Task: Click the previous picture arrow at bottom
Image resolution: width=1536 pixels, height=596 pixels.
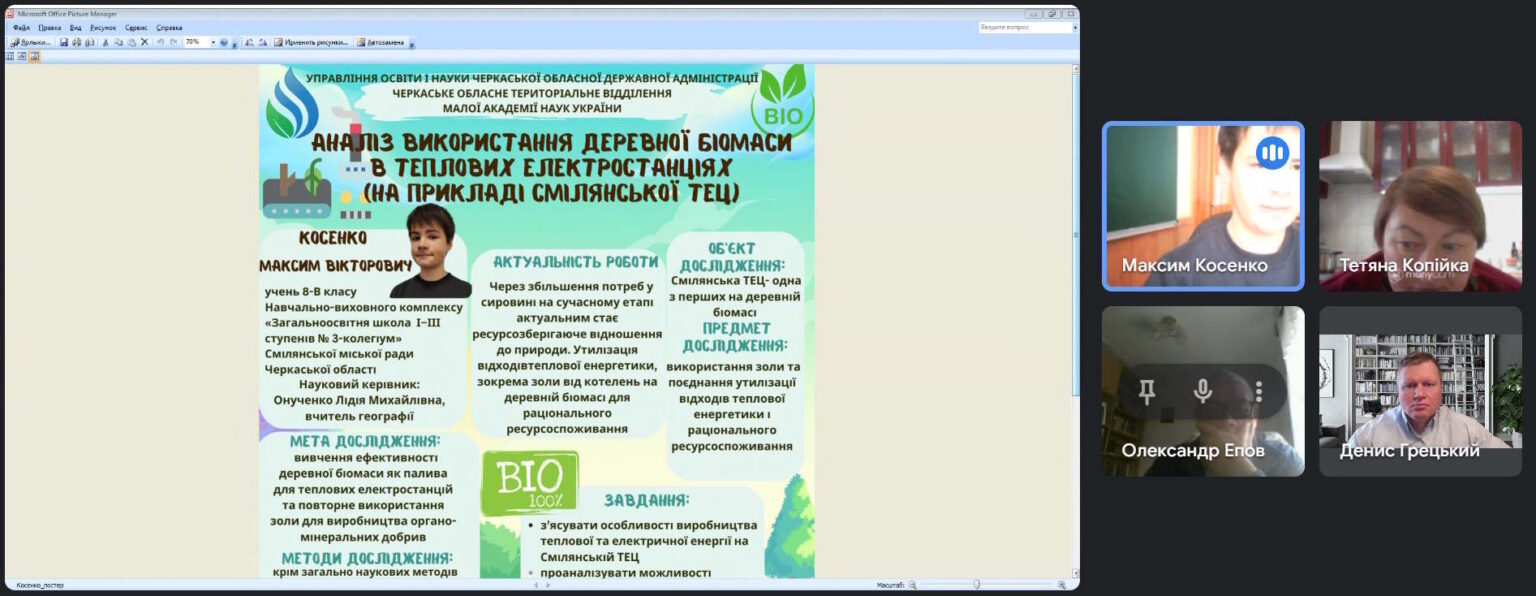Action: [x=535, y=585]
